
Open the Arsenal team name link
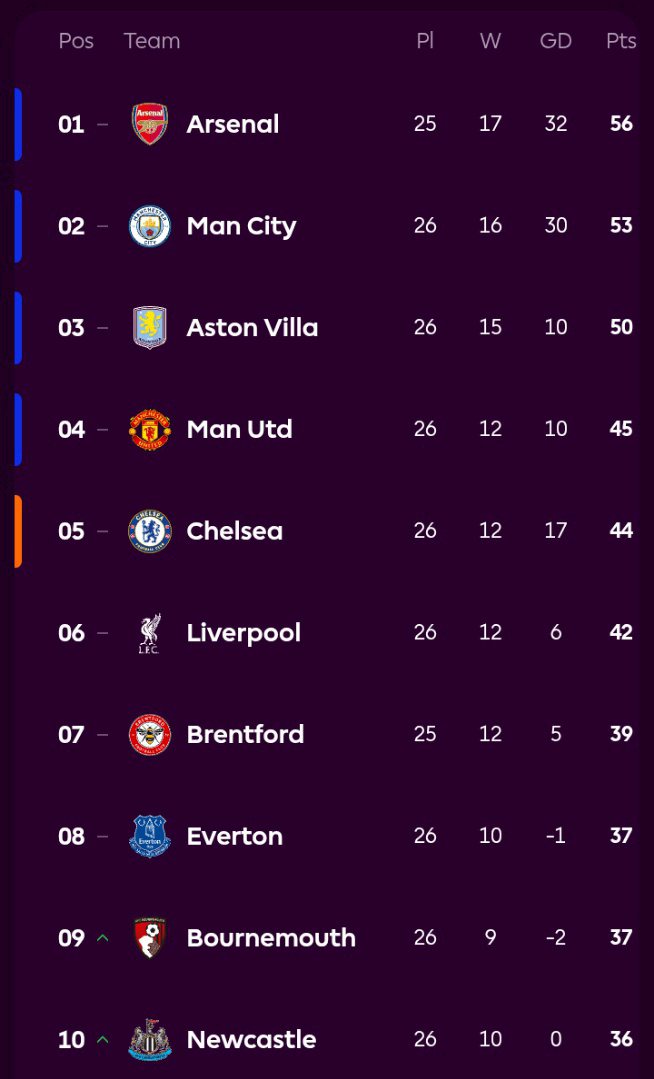click(x=233, y=124)
